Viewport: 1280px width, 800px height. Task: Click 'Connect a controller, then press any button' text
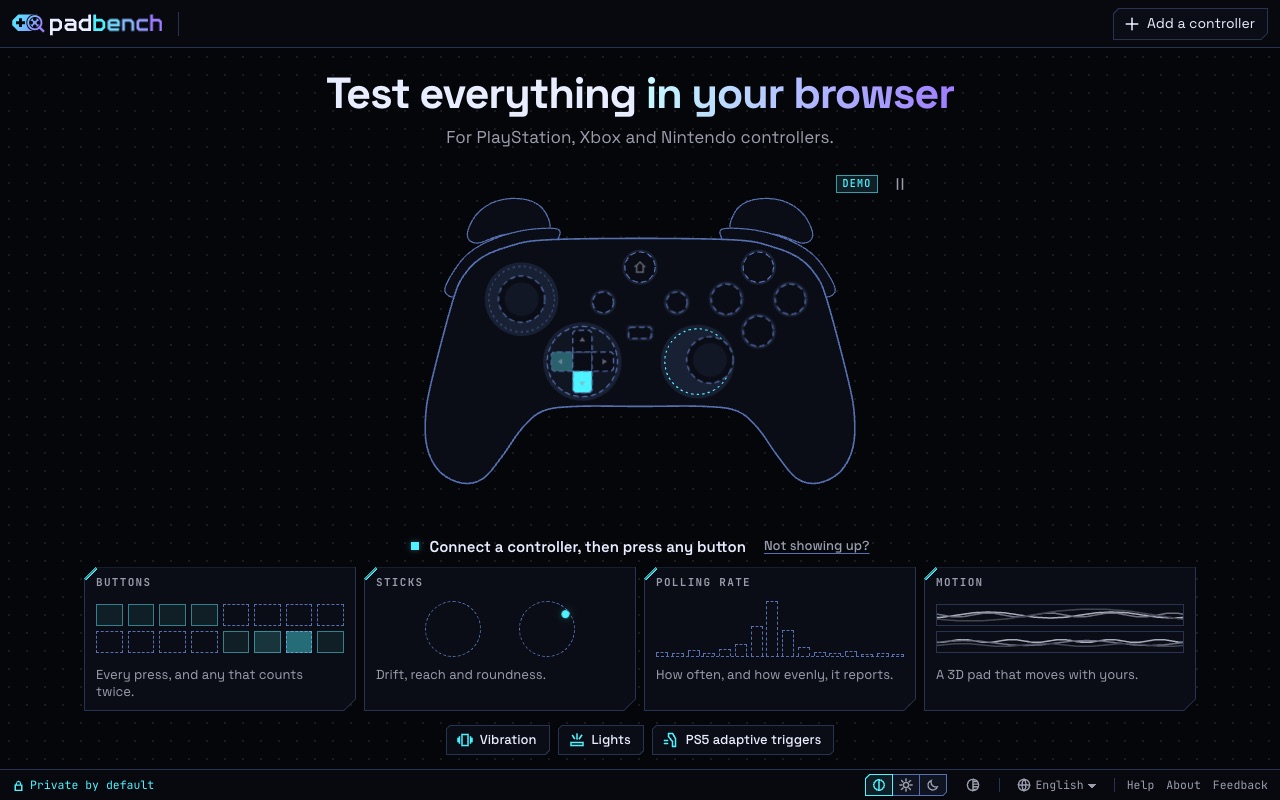[587, 547]
